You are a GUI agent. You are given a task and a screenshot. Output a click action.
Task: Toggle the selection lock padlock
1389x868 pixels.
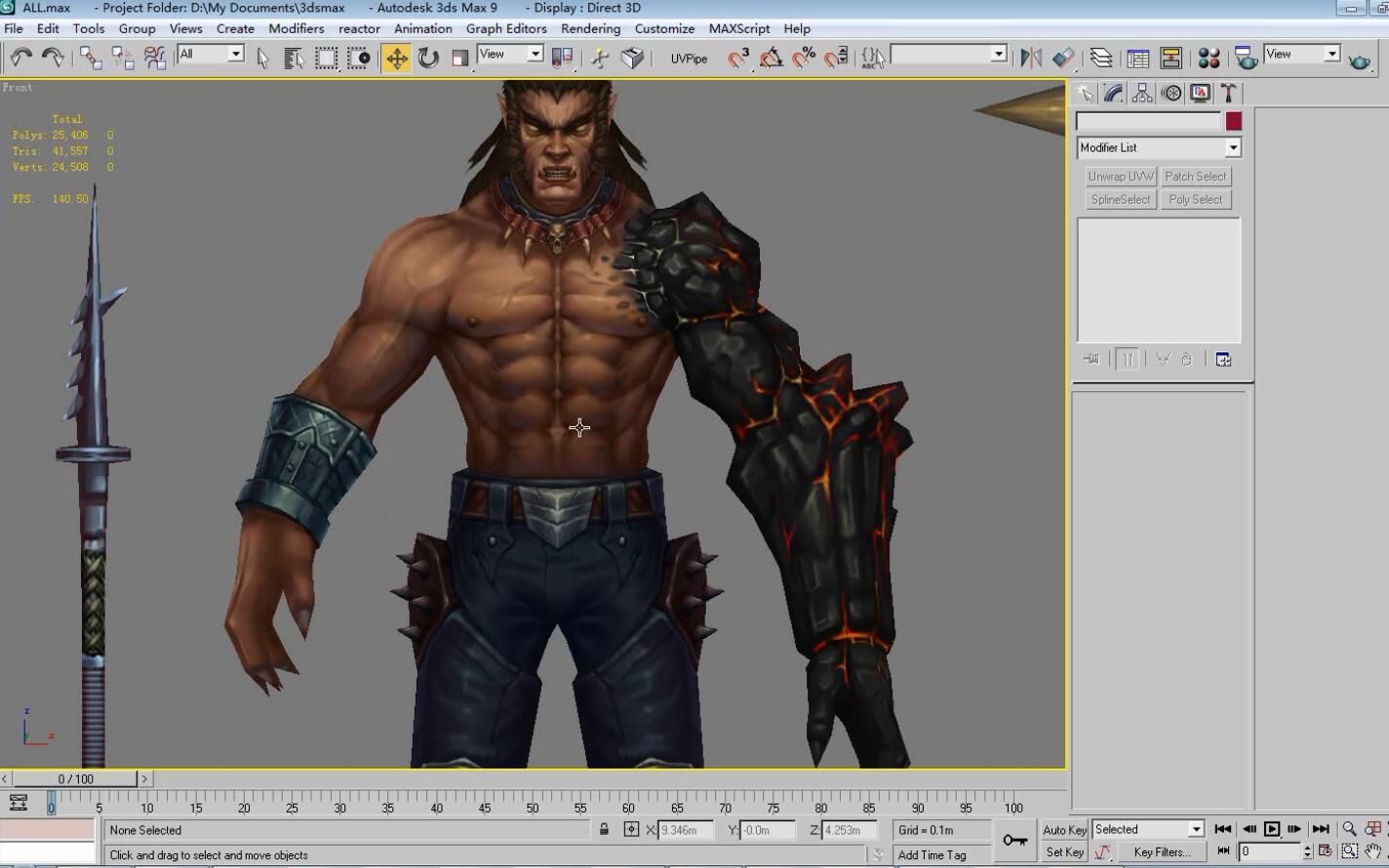604,830
